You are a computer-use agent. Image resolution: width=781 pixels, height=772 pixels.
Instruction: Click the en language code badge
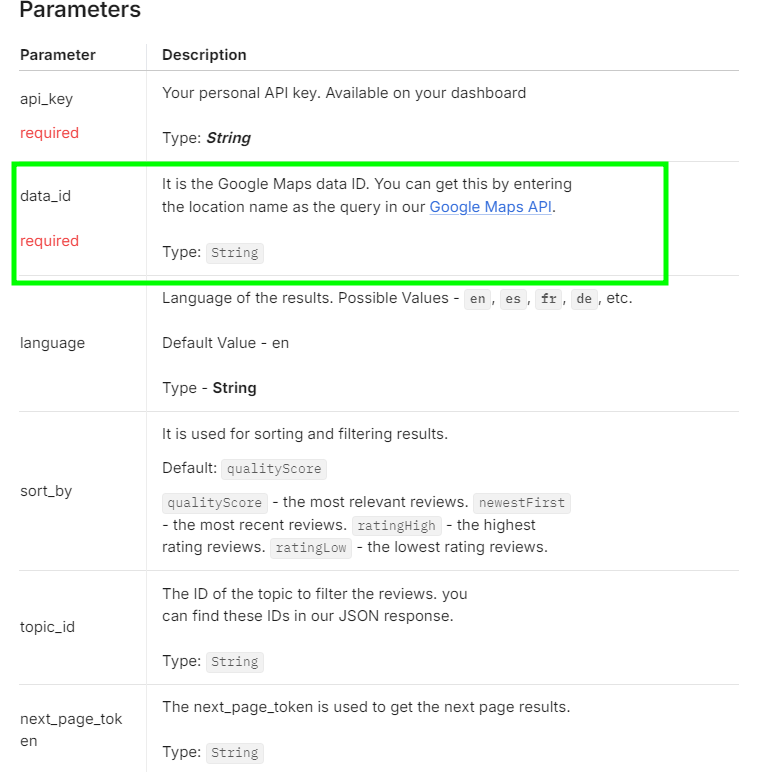(x=478, y=299)
